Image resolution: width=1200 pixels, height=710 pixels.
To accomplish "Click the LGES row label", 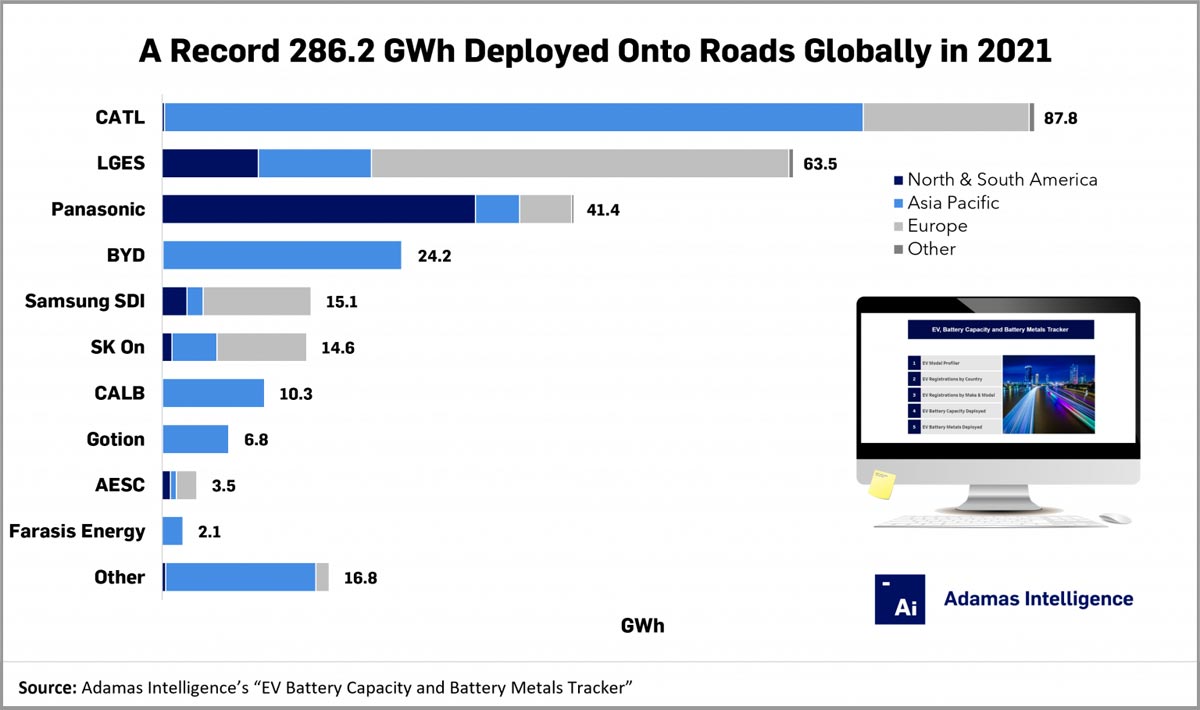I will click(120, 163).
